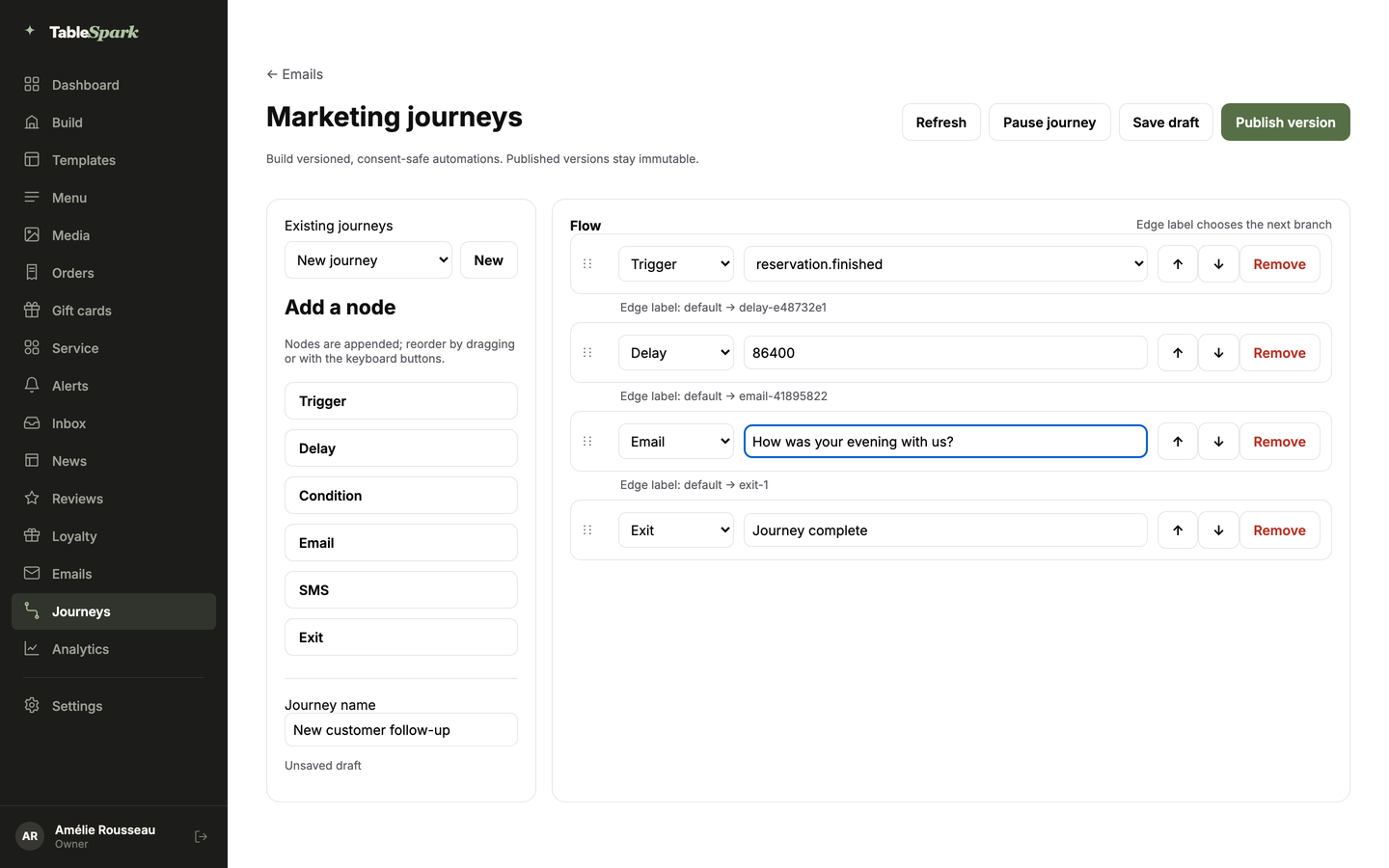Click the email subject input field
Screen dimensions: 1389x868
tap(945, 442)
